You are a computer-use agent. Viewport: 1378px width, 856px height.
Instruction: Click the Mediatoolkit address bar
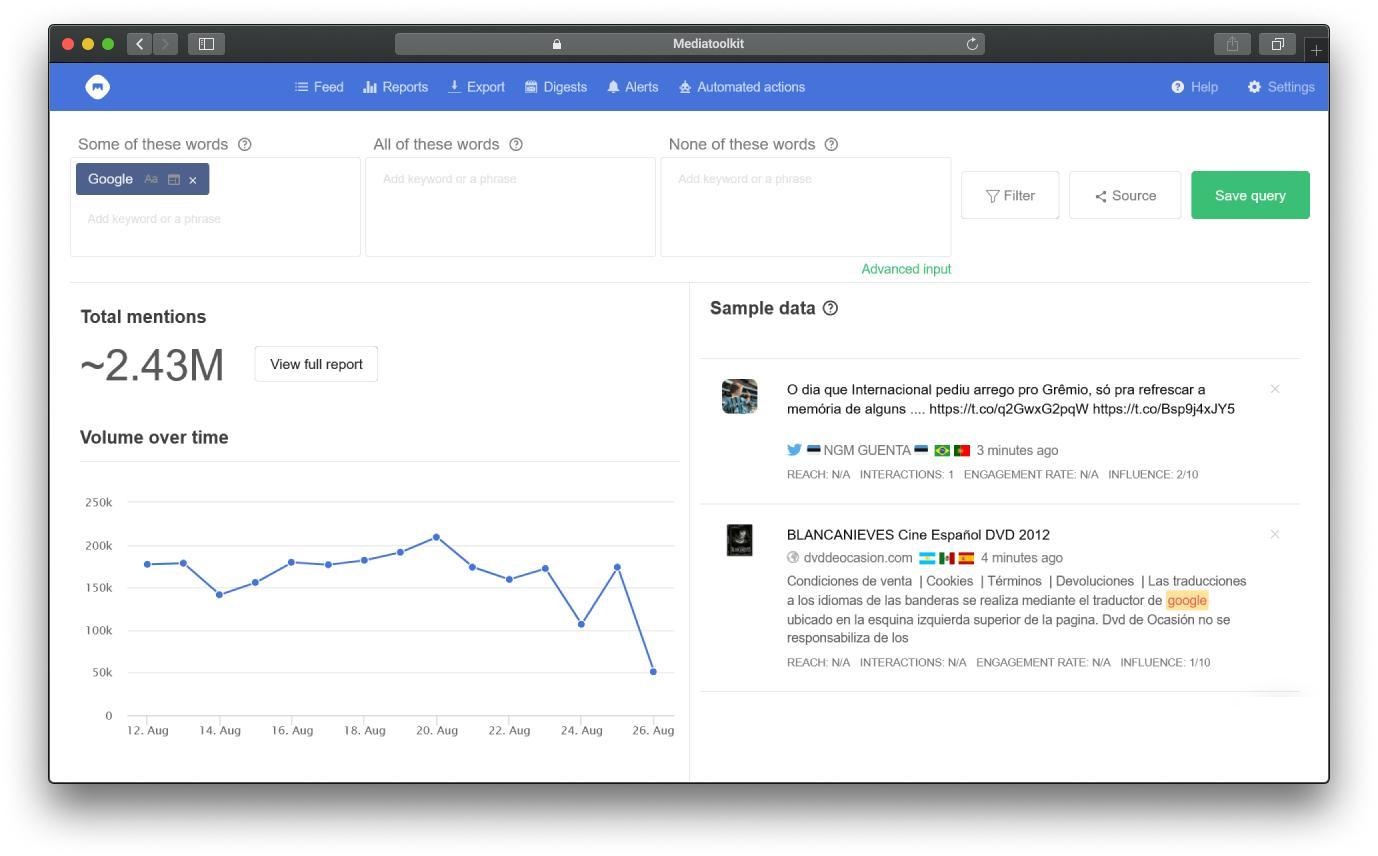(x=690, y=44)
